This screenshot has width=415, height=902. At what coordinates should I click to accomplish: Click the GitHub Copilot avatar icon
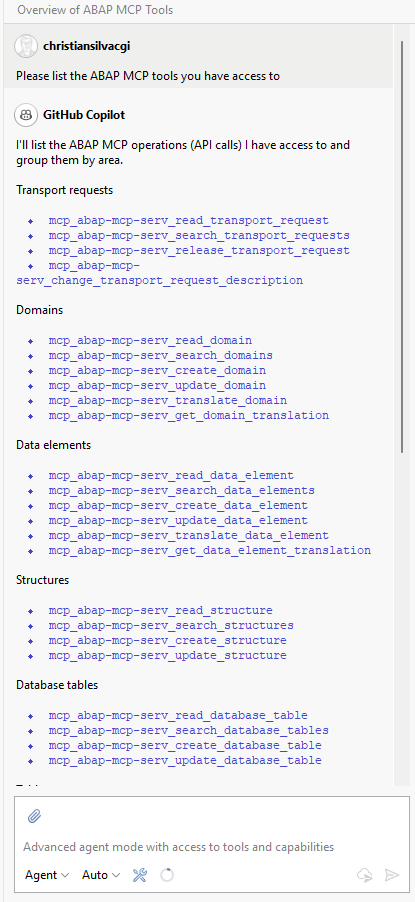[26, 115]
